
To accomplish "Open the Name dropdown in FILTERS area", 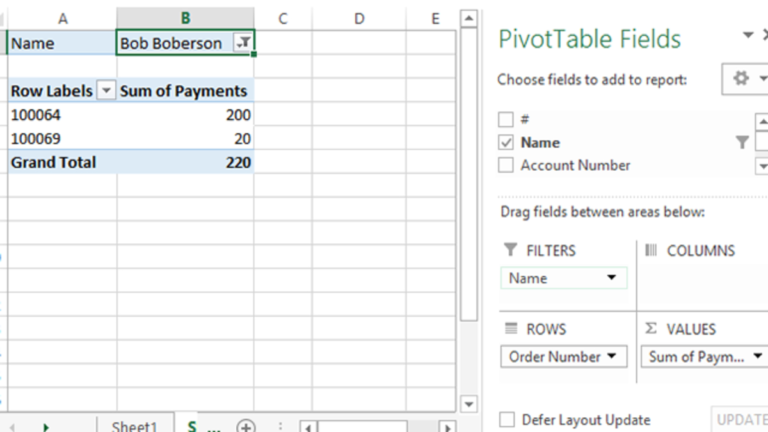I will 611,278.
